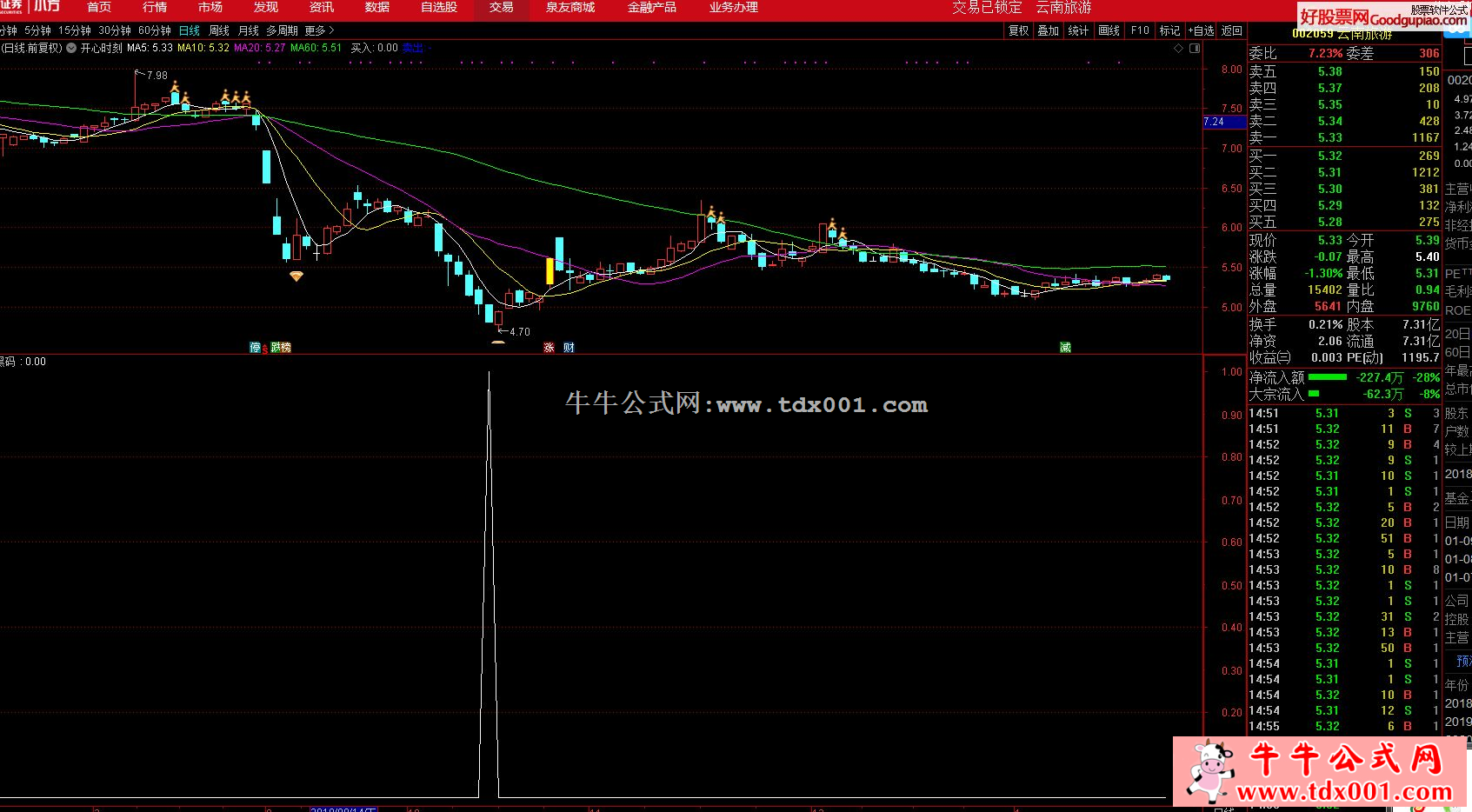Click the 云南旅游 title in header
Viewport: 1472px width, 812px height.
(x=1063, y=7)
